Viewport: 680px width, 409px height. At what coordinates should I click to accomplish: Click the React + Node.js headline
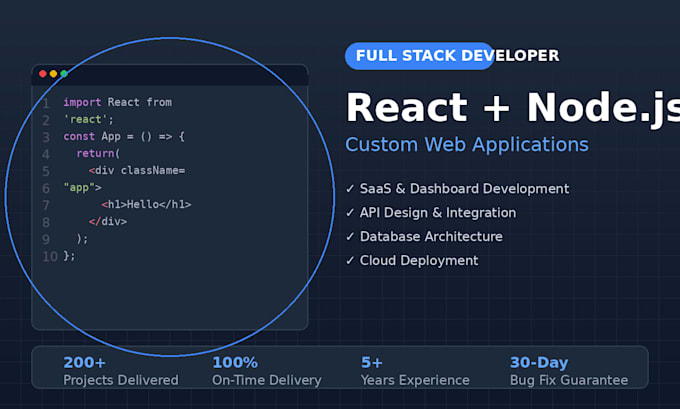pyautogui.click(x=513, y=108)
